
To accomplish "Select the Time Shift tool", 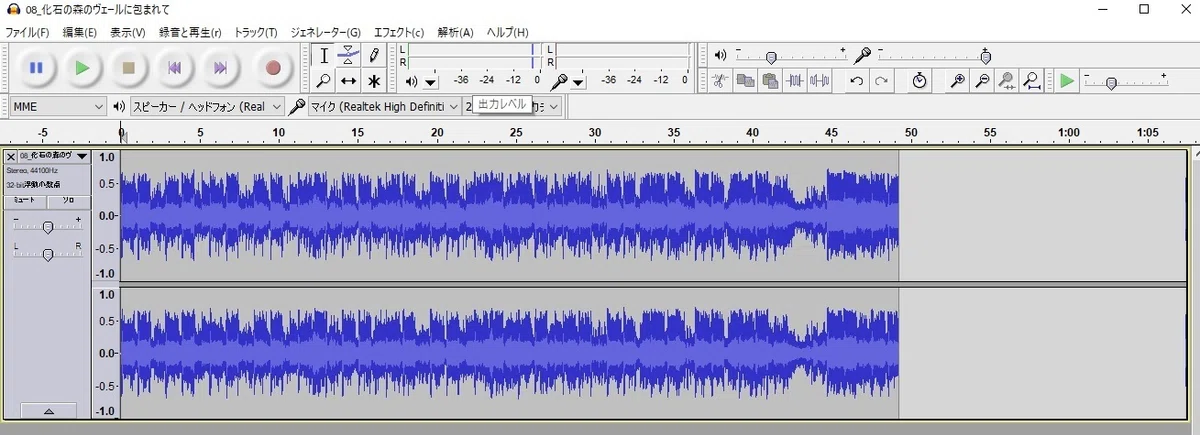I will 348,81.
